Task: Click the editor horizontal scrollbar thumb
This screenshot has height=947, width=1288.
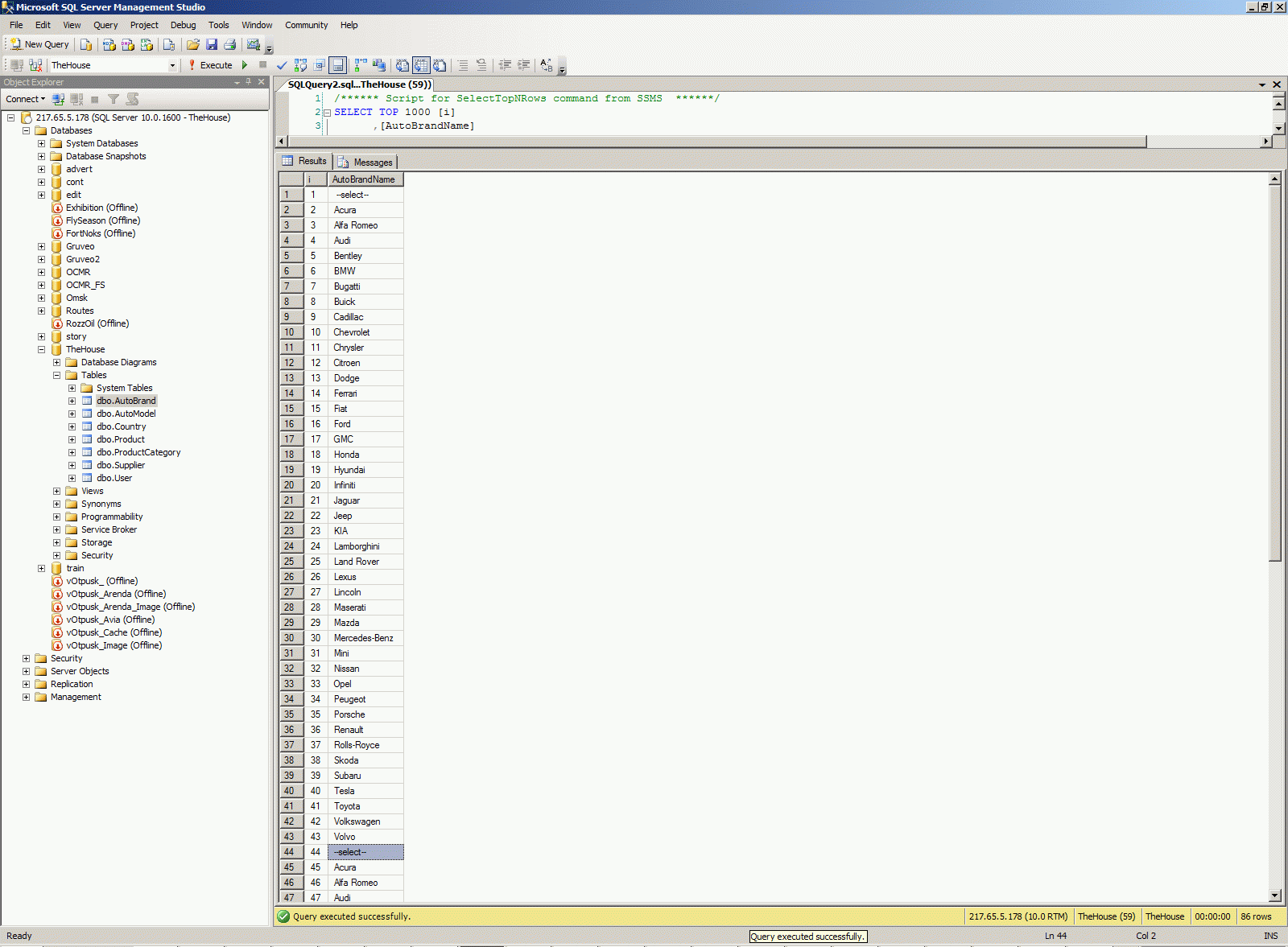Action: 716,142
